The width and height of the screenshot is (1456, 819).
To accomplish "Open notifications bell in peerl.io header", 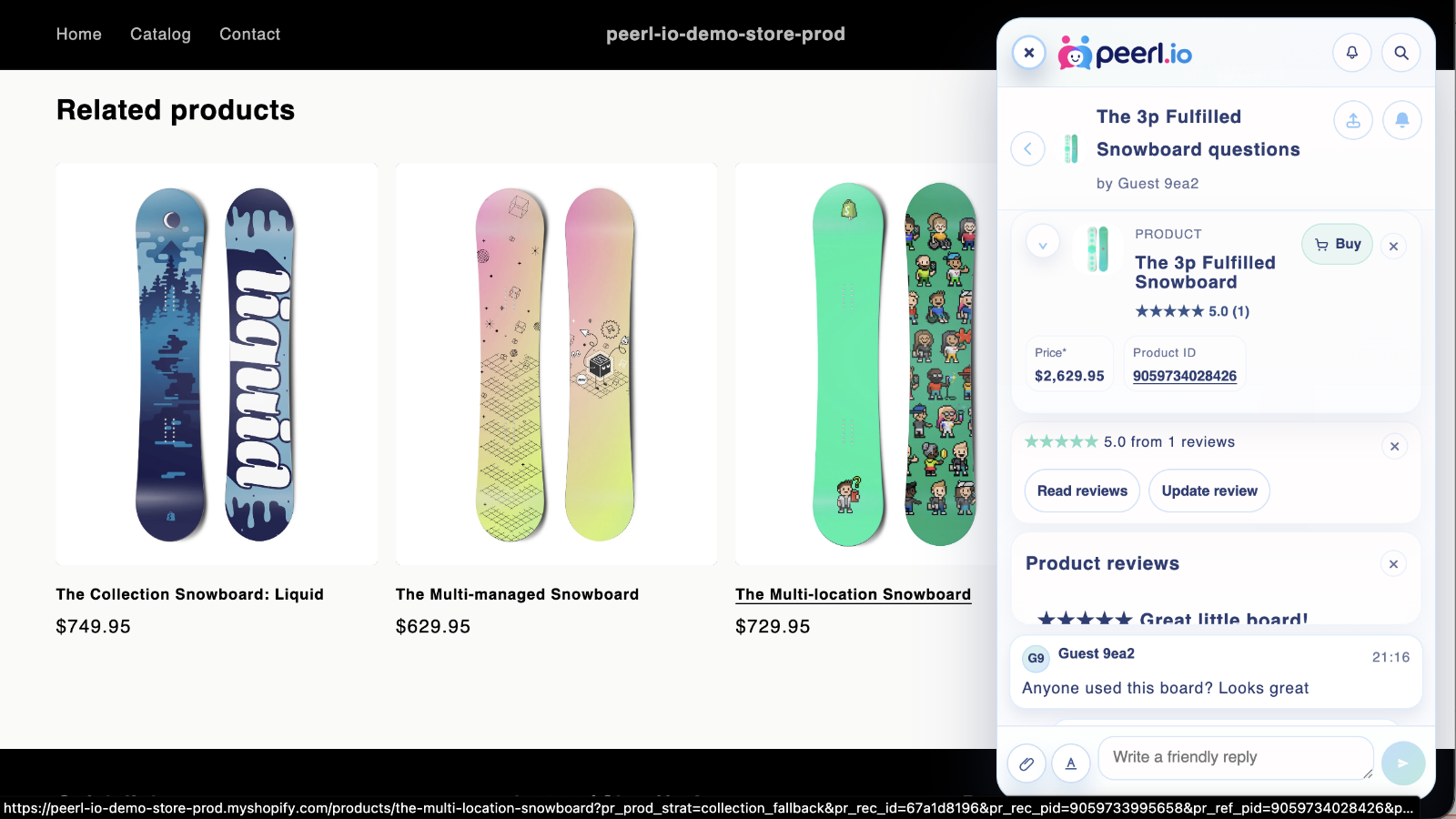I will click(1352, 53).
